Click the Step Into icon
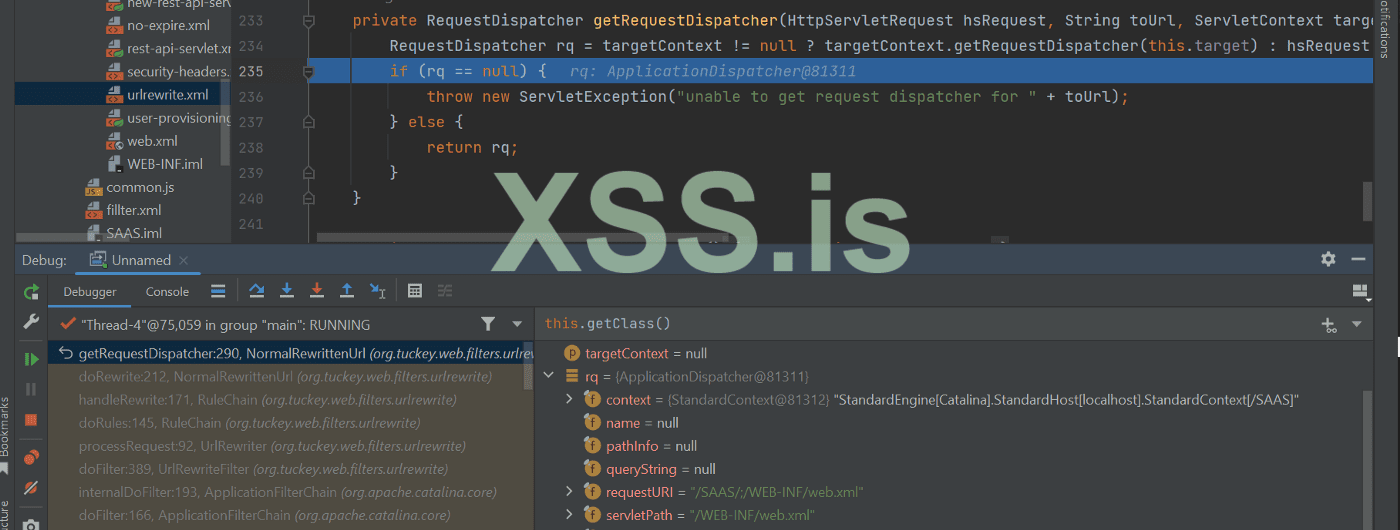 [x=287, y=291]
